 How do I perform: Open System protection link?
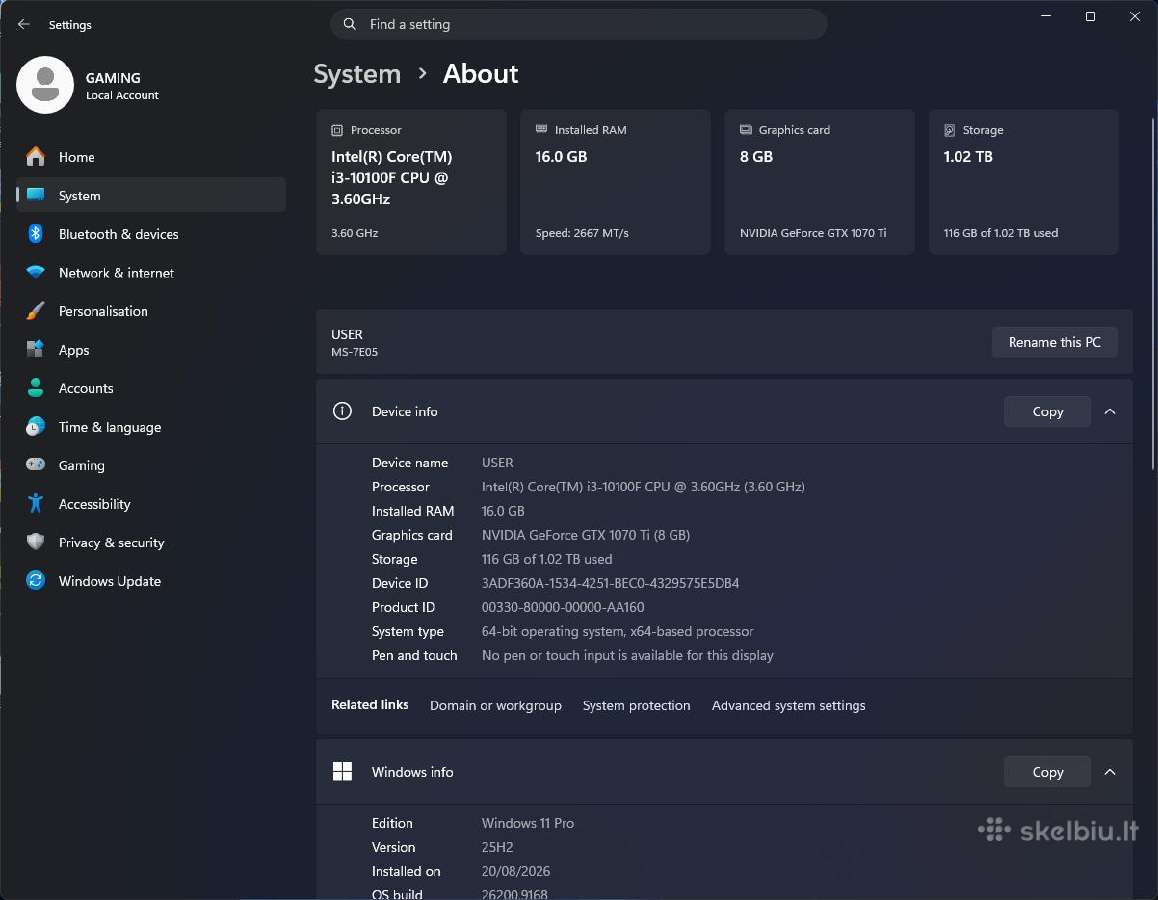637,705
